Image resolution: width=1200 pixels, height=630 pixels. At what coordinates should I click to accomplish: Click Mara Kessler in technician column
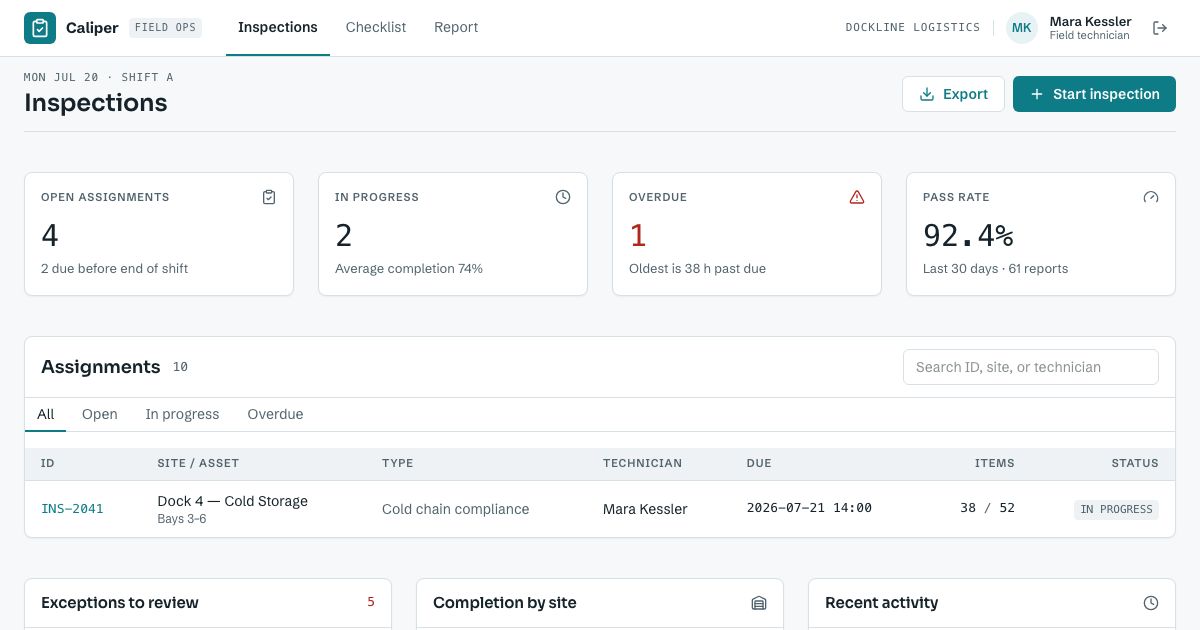pyautogui.click(x=645, y=509)
